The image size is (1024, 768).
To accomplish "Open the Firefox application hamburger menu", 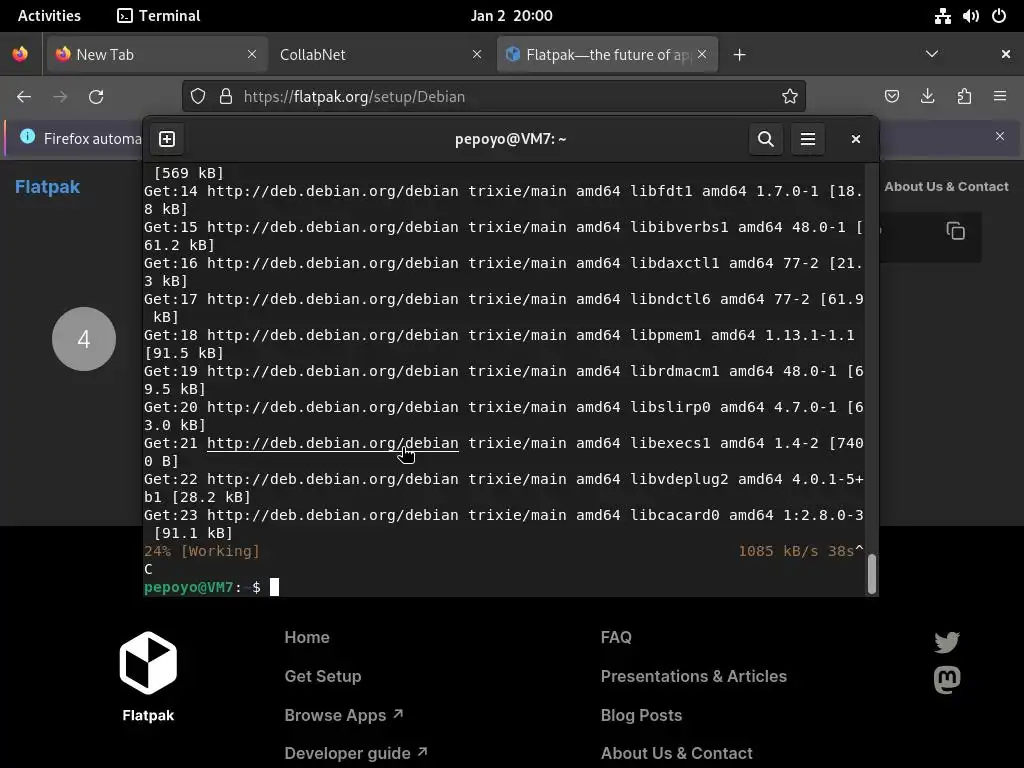I will [1000, 97].
